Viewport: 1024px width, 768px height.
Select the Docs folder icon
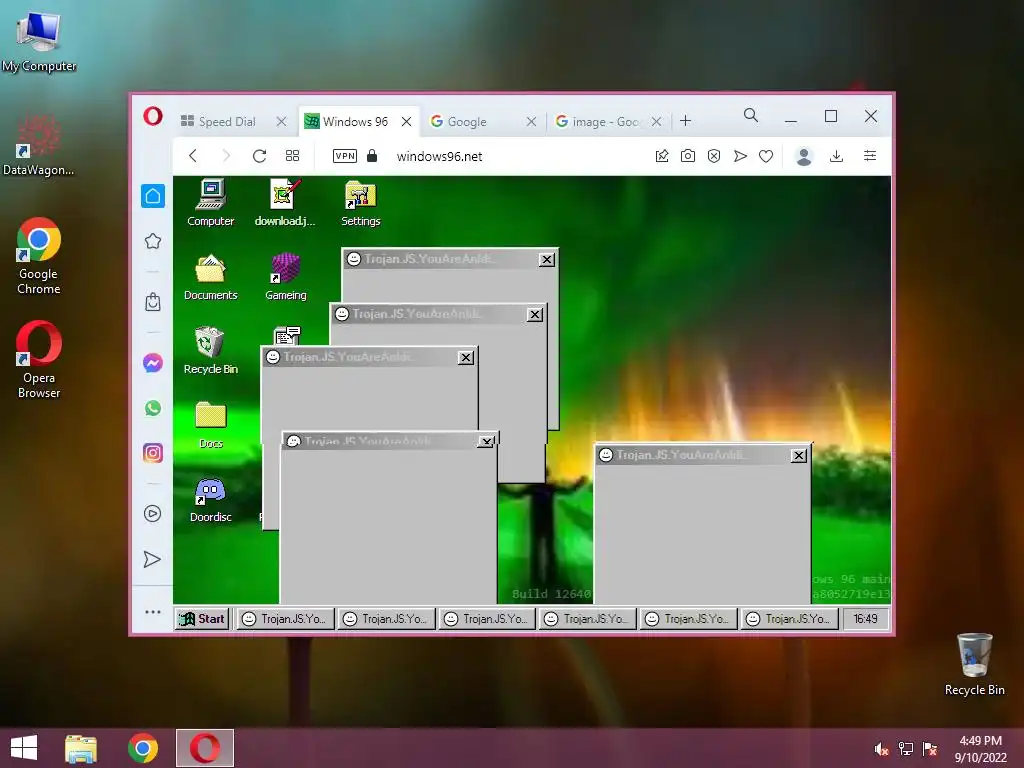click(x=210, y=425)
